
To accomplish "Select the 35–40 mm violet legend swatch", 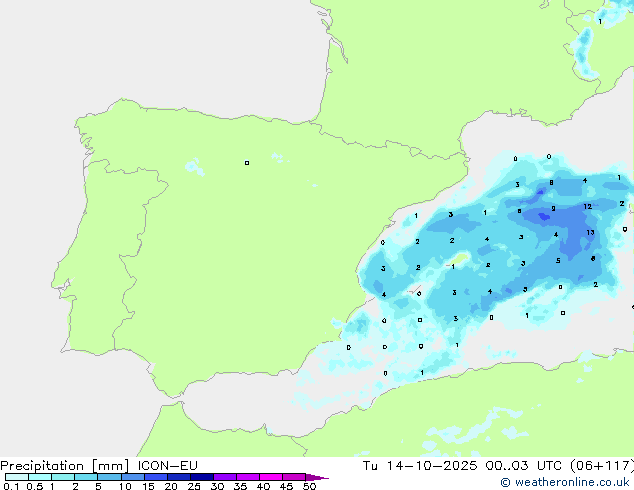I will click(x=248, y=477).
